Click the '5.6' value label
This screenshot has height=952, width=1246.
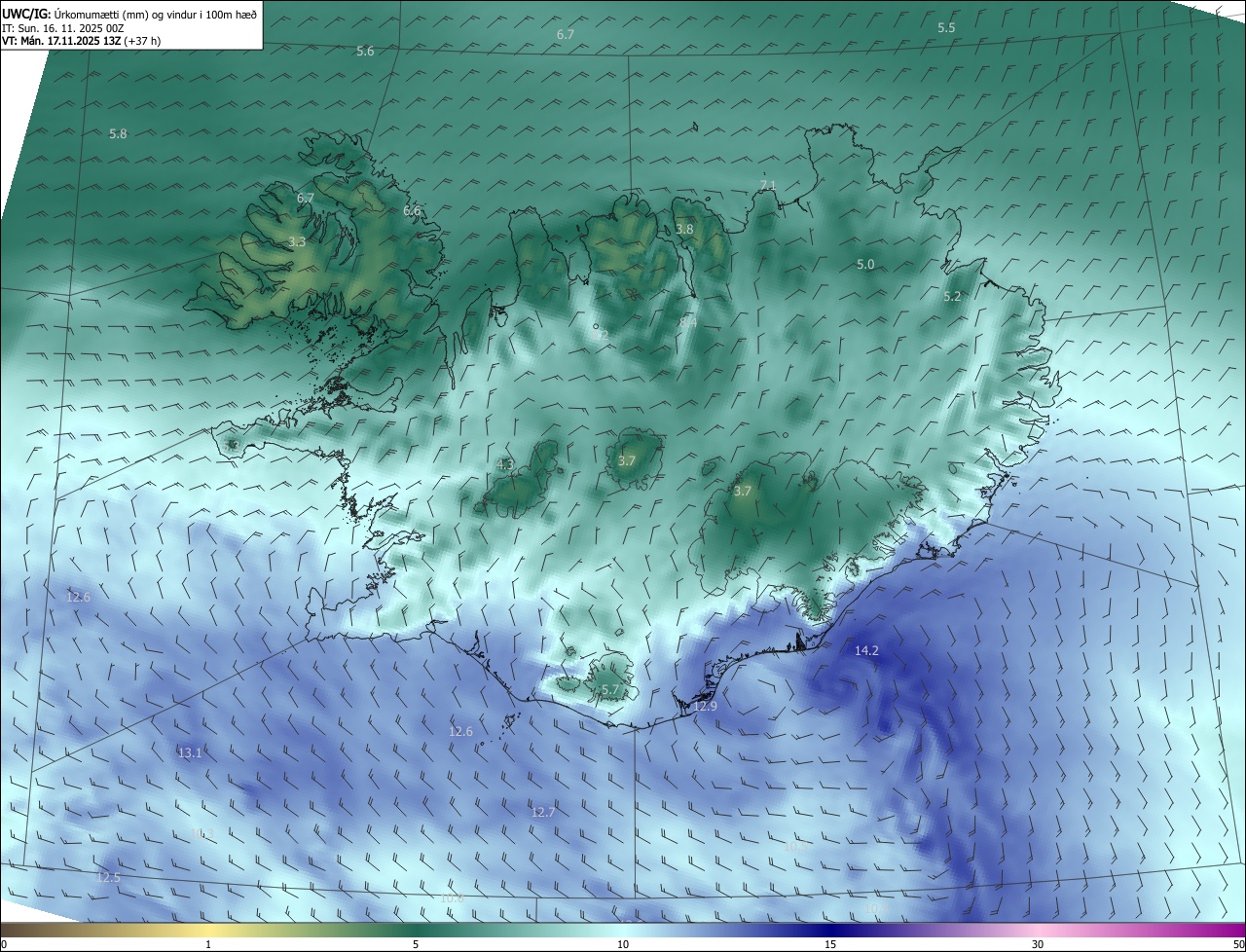click(x=365, y=51)
